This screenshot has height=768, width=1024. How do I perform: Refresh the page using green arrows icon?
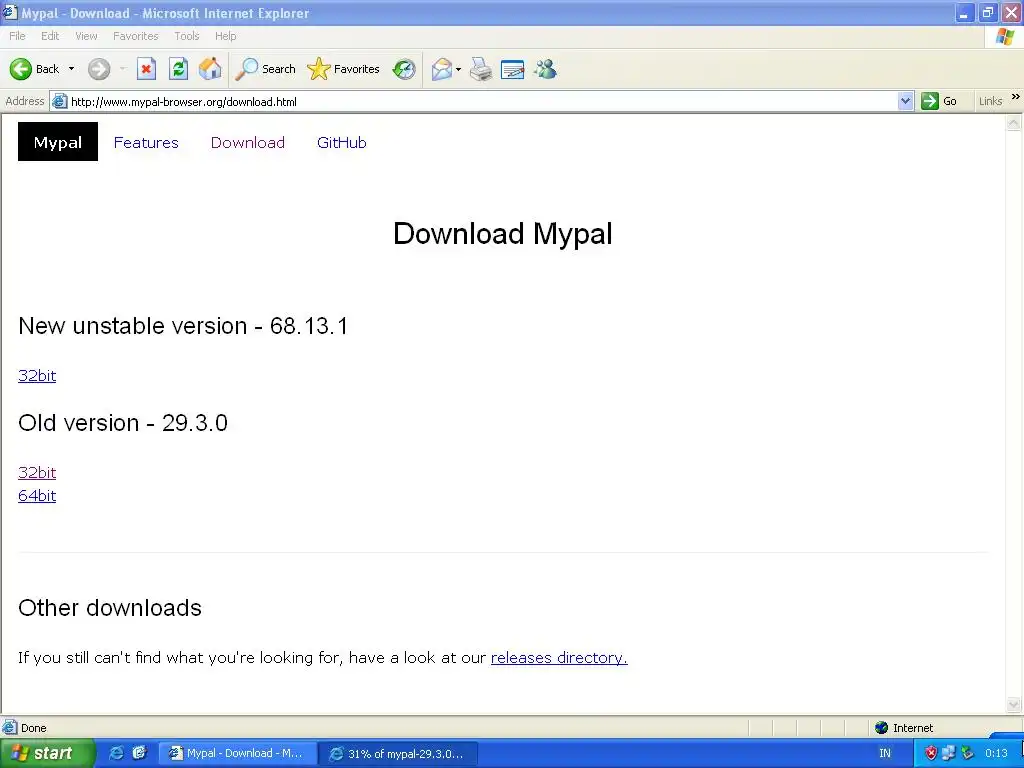click(x=178, y=69)
